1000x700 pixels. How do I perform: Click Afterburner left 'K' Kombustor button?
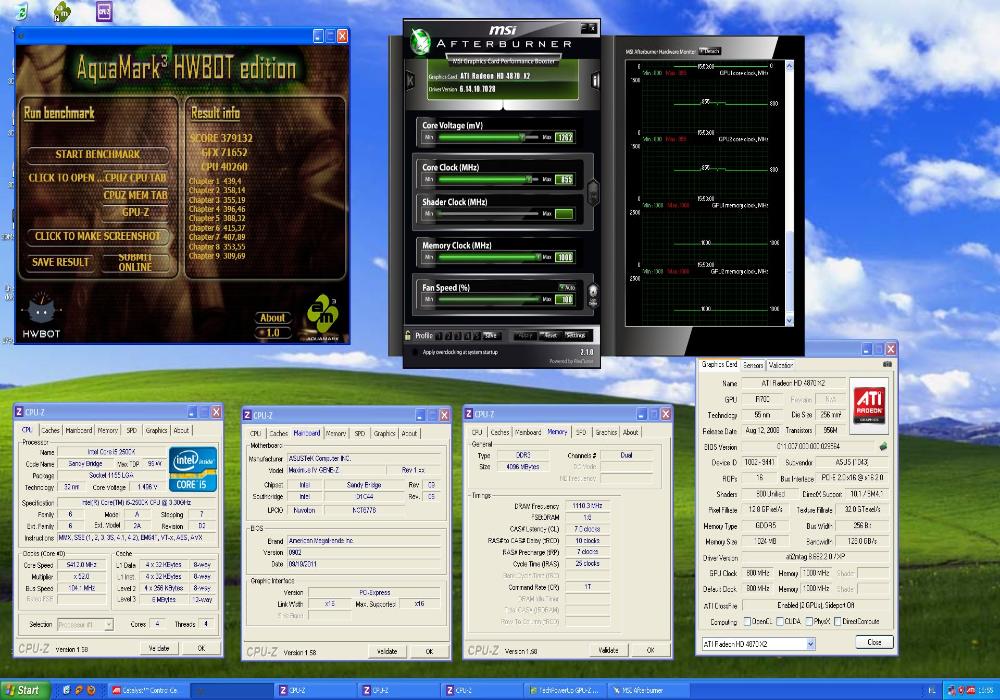coord(410,80)
